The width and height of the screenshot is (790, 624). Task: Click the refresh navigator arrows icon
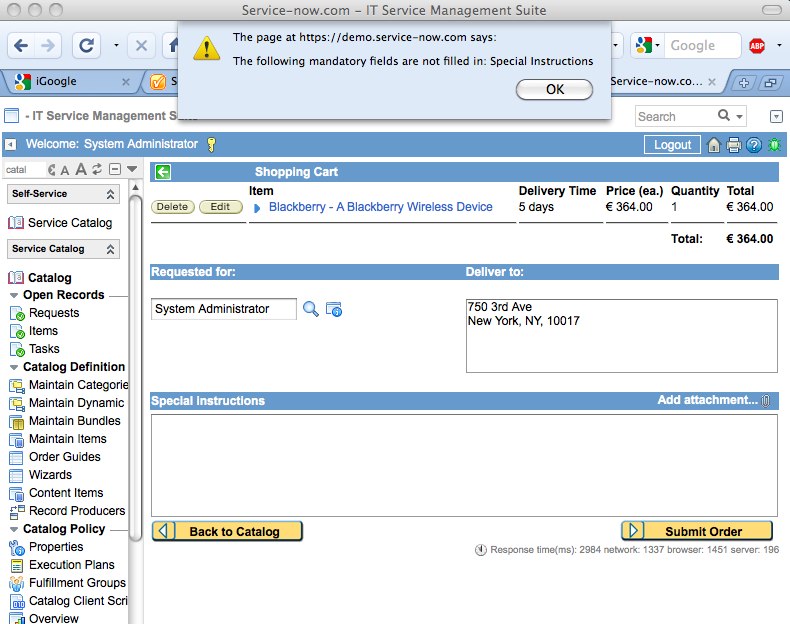97,170
